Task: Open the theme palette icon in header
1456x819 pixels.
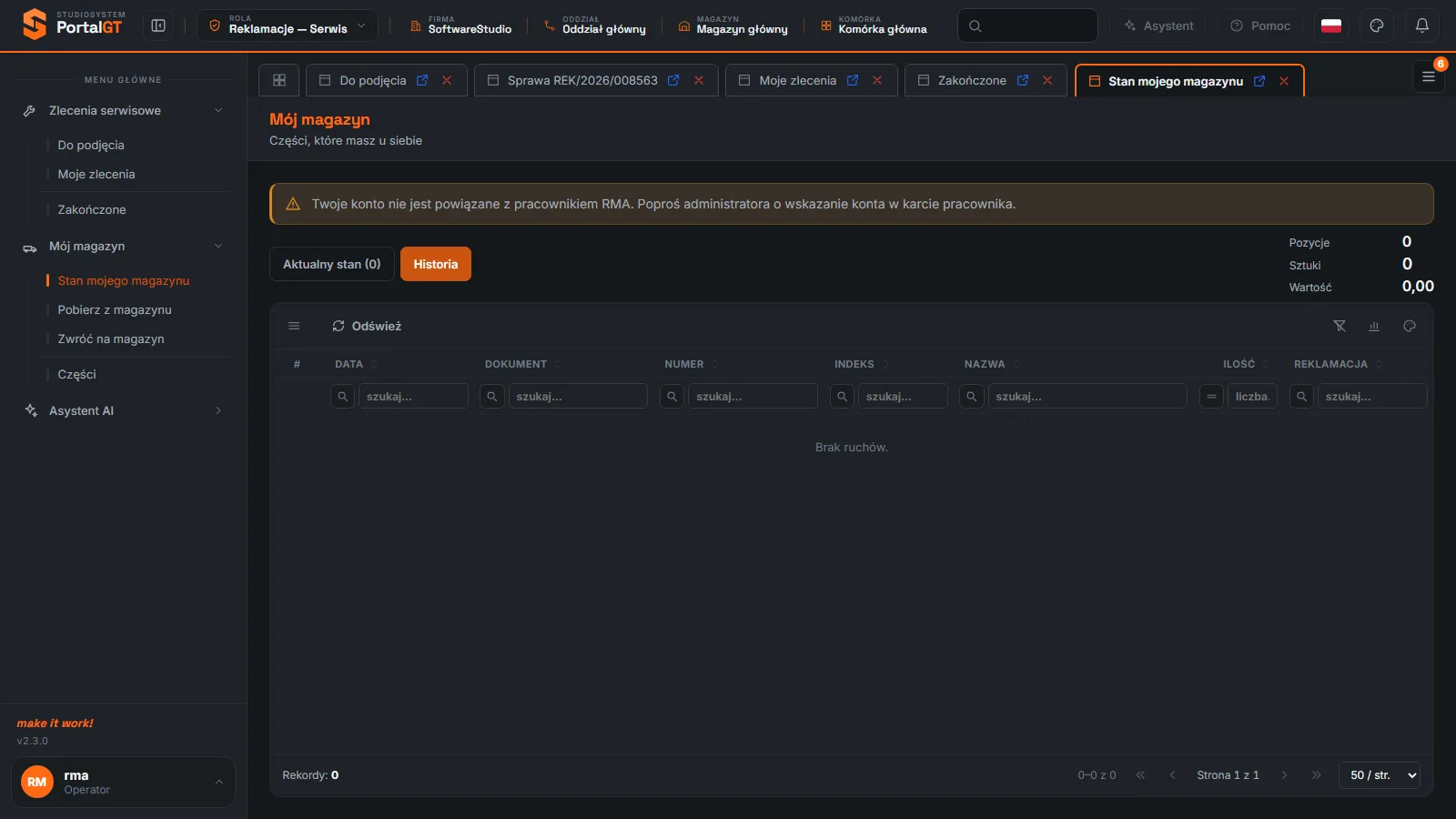Action: [1377, 25]
